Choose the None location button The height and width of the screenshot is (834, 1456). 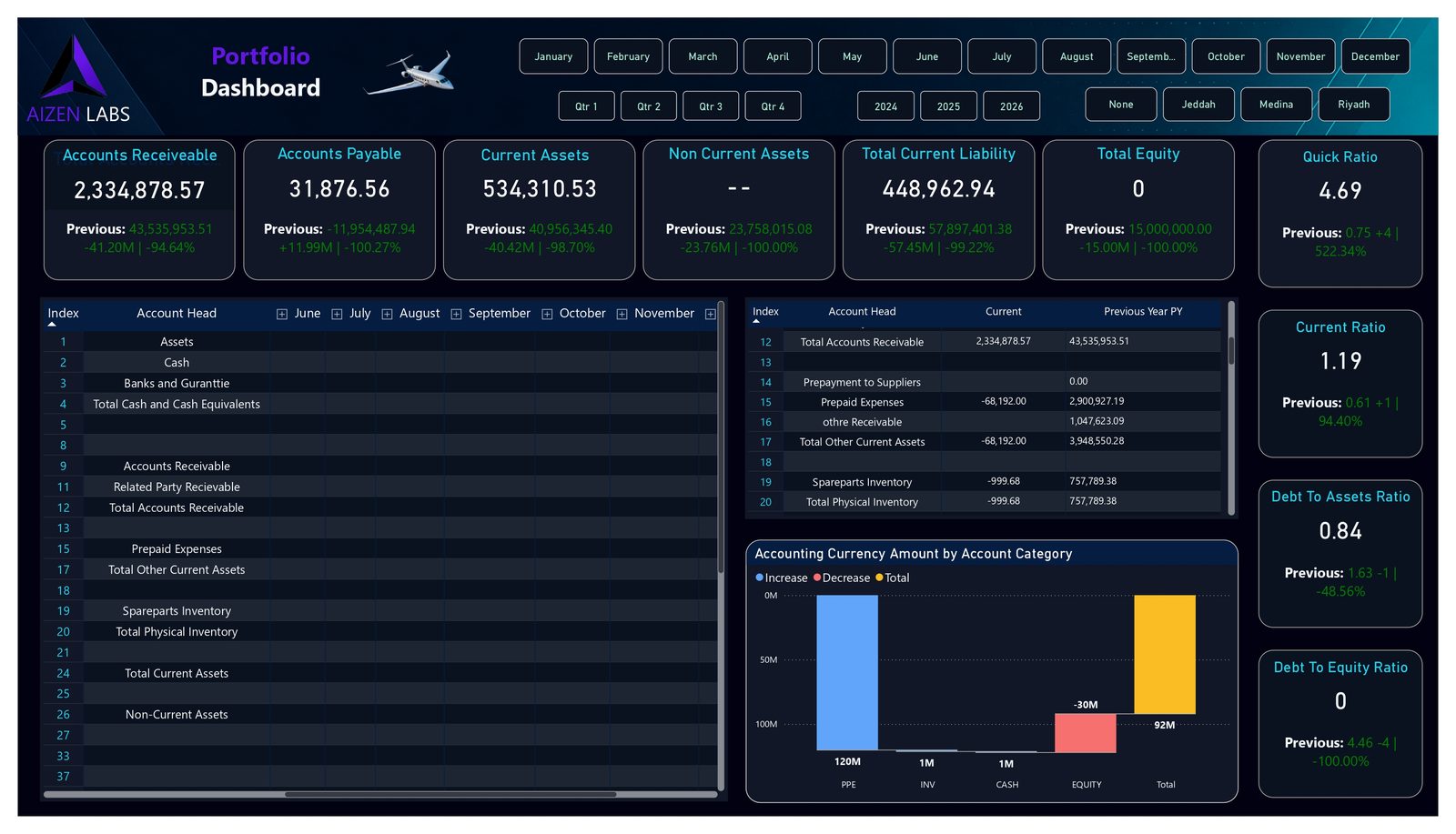1121,105
